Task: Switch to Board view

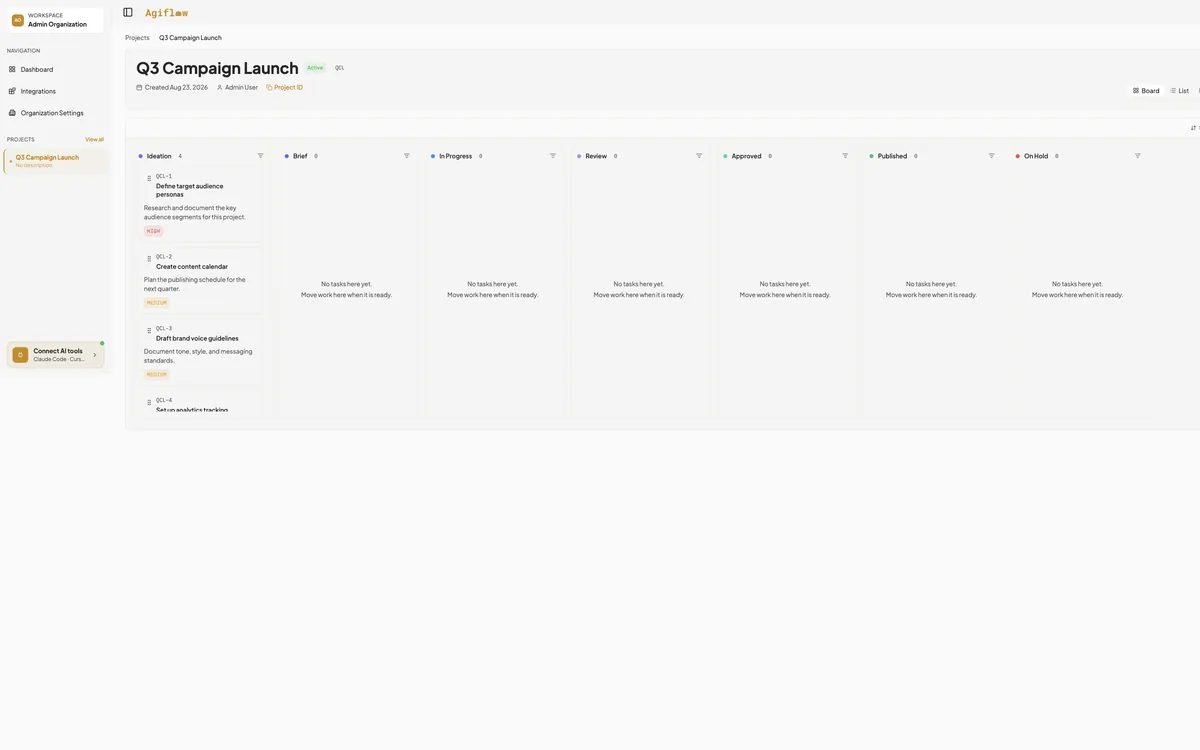Action: (x=1146, y=91)
